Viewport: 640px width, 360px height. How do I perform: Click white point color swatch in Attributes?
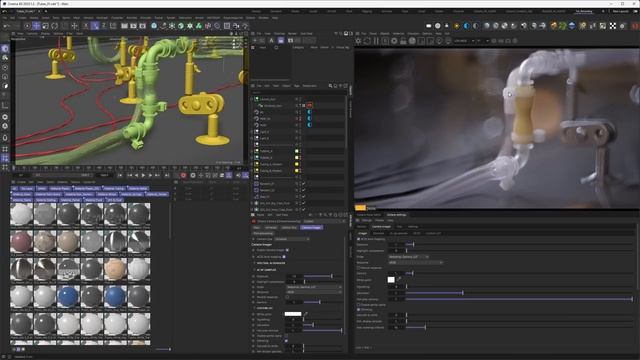[x=293, y=314]
